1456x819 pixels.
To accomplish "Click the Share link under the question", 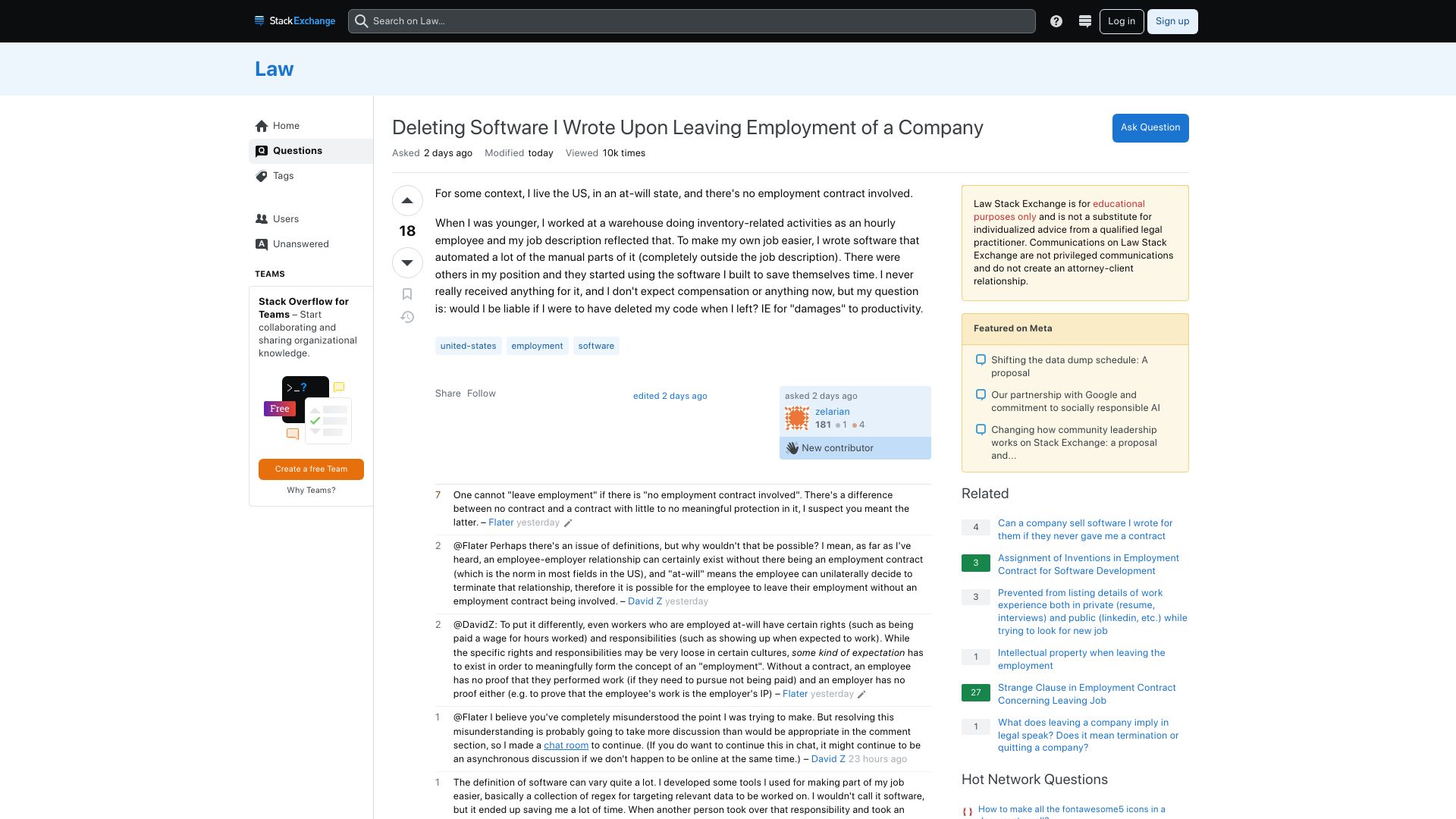I will point(448,394).
